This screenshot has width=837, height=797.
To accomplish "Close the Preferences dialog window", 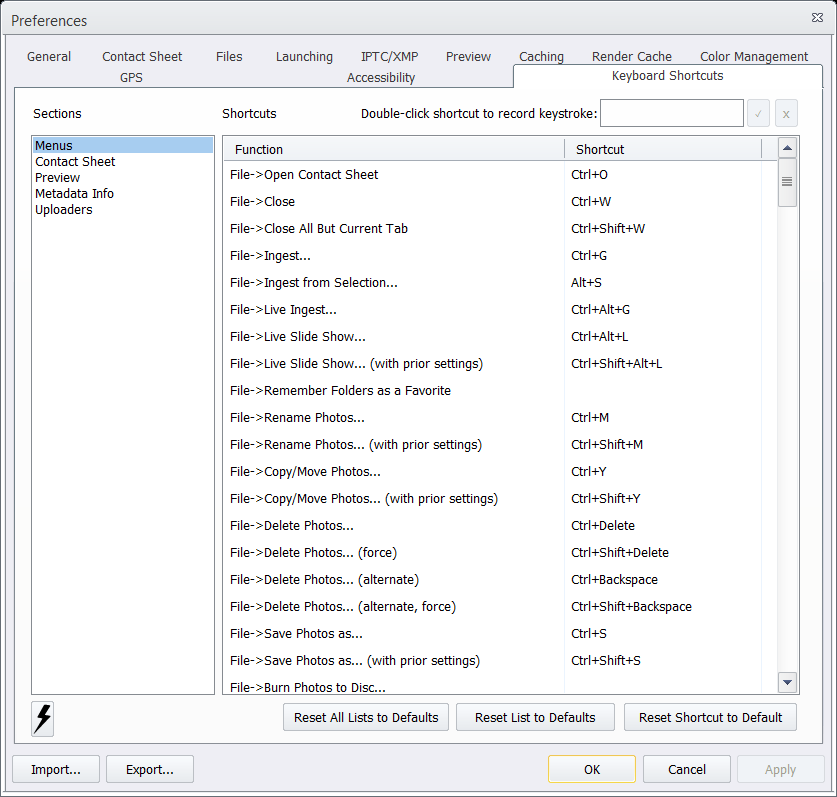I will coord(817,18).
